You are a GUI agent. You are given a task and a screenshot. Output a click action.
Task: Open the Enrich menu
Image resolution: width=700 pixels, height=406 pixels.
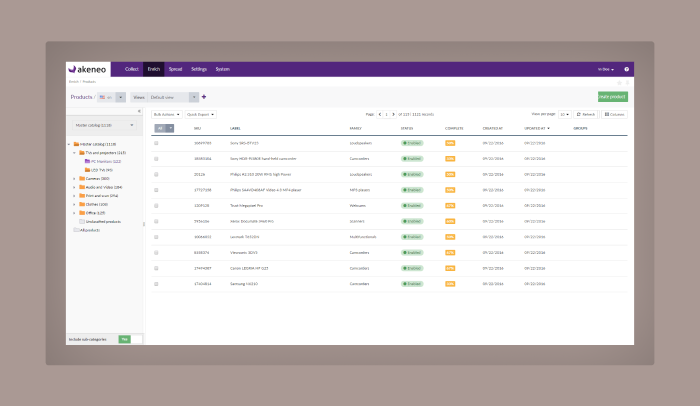[x=154, y=69]
